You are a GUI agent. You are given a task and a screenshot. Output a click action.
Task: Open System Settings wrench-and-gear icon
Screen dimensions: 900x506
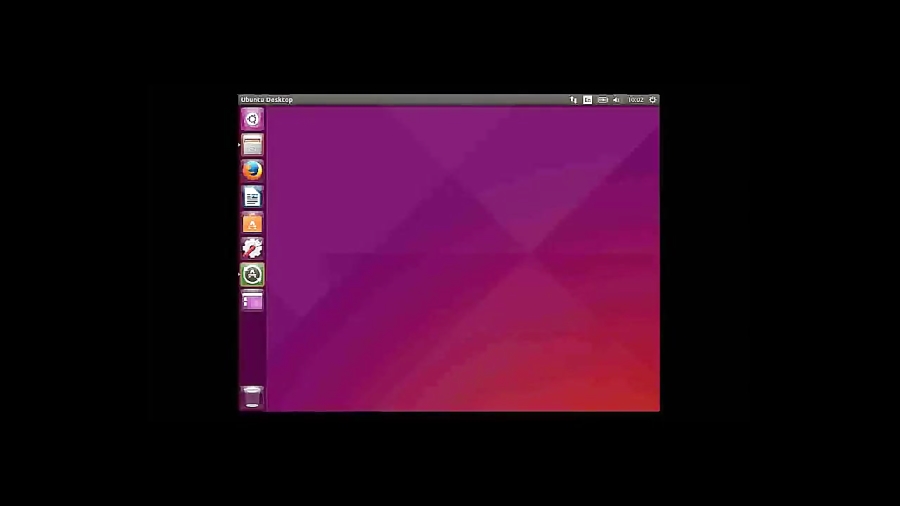point(252,248)
